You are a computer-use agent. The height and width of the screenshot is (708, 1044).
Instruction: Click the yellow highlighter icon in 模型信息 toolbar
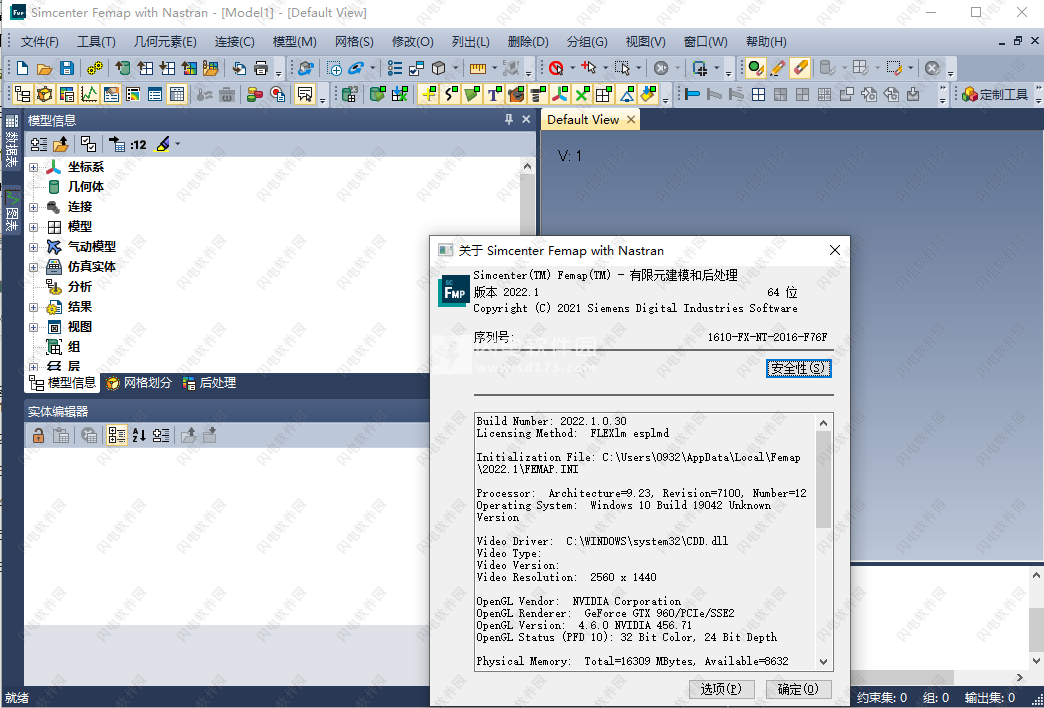point(161,144)
